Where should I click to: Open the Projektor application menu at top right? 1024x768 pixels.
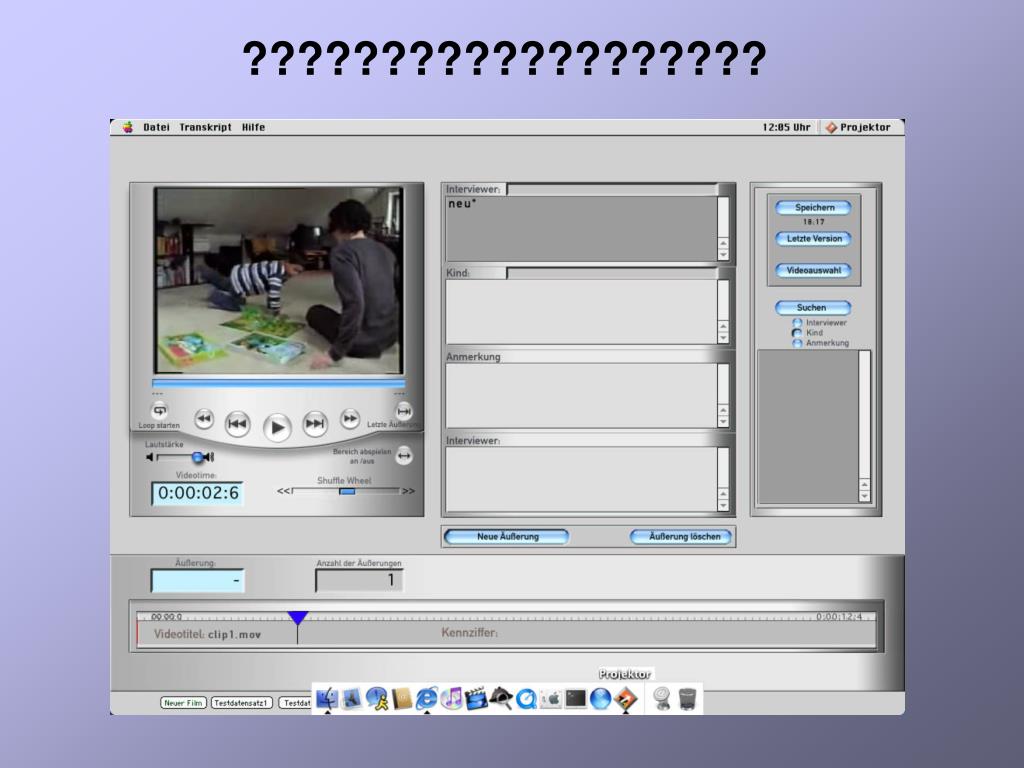pyautogui.click(x=857, y=127)
